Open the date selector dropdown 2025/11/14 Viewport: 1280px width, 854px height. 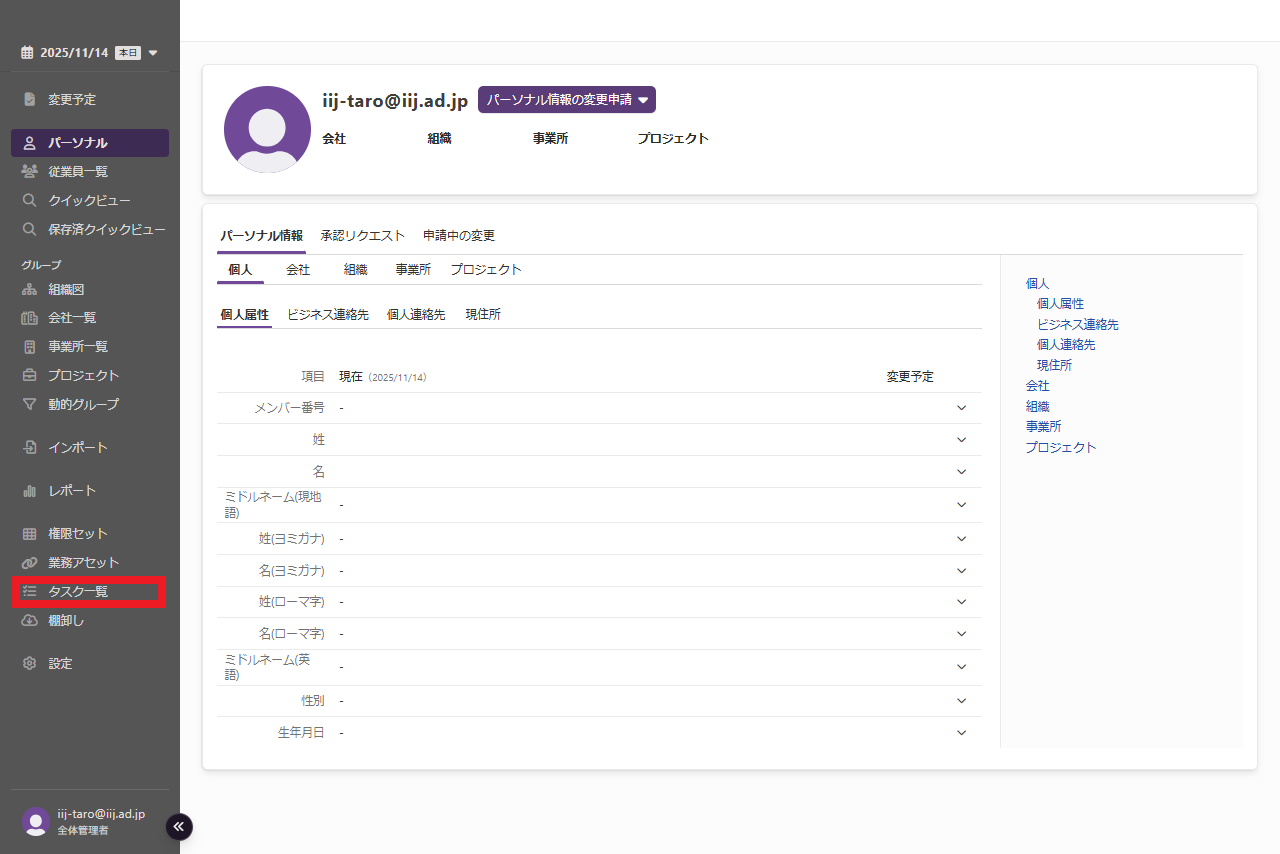[x=89, y=53]
